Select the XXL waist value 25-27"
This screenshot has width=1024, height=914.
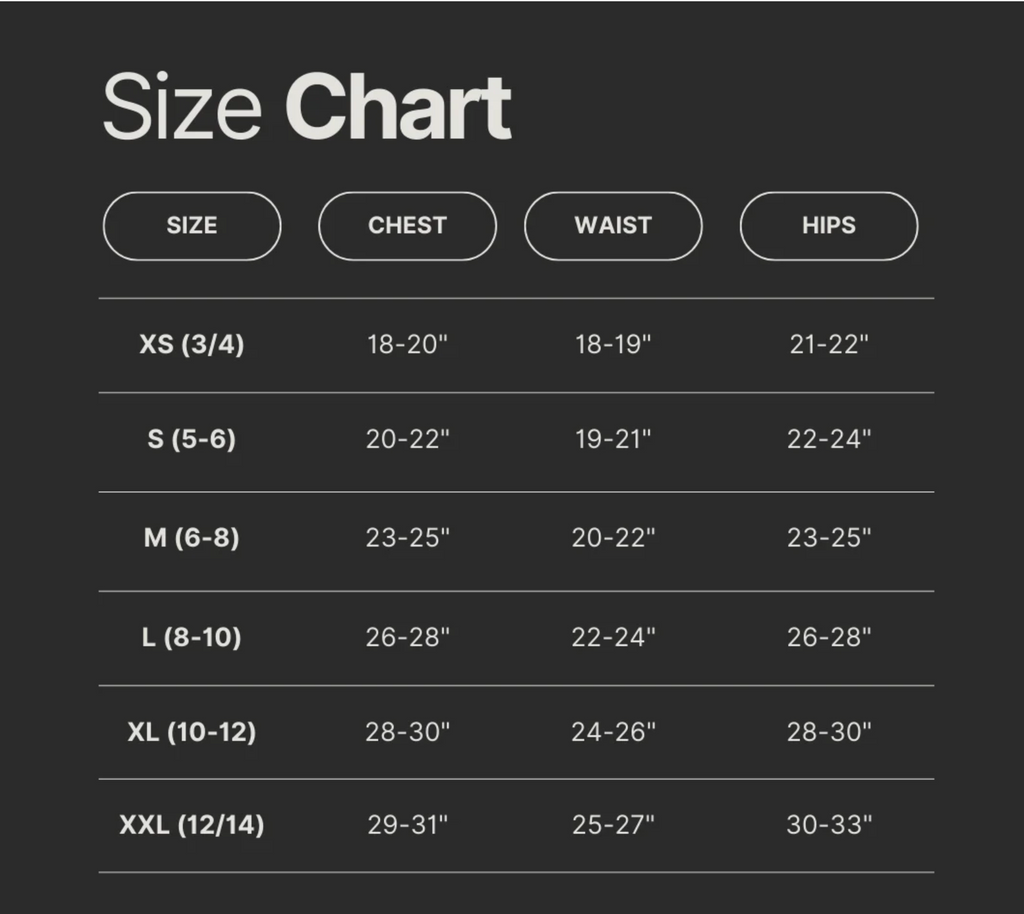[x=613, y=825]
